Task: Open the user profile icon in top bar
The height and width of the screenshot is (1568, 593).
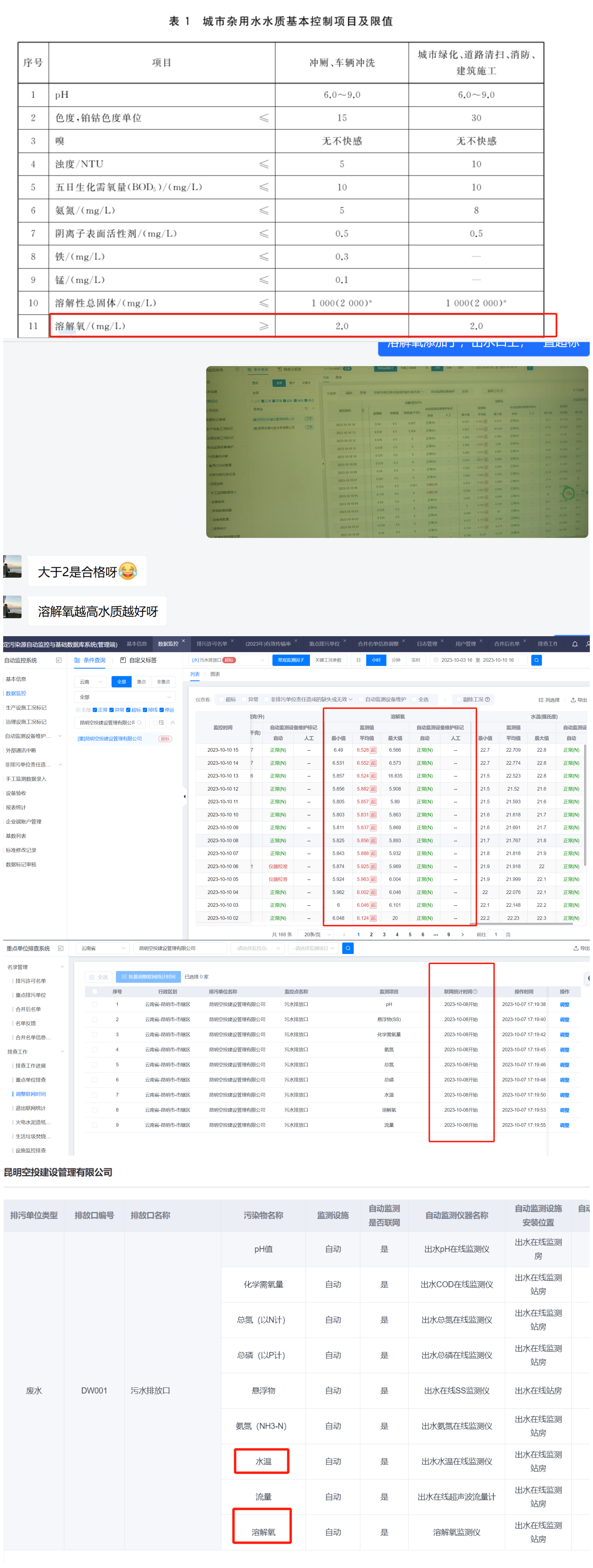Action: pyautogui.click(x=588, y=643)
